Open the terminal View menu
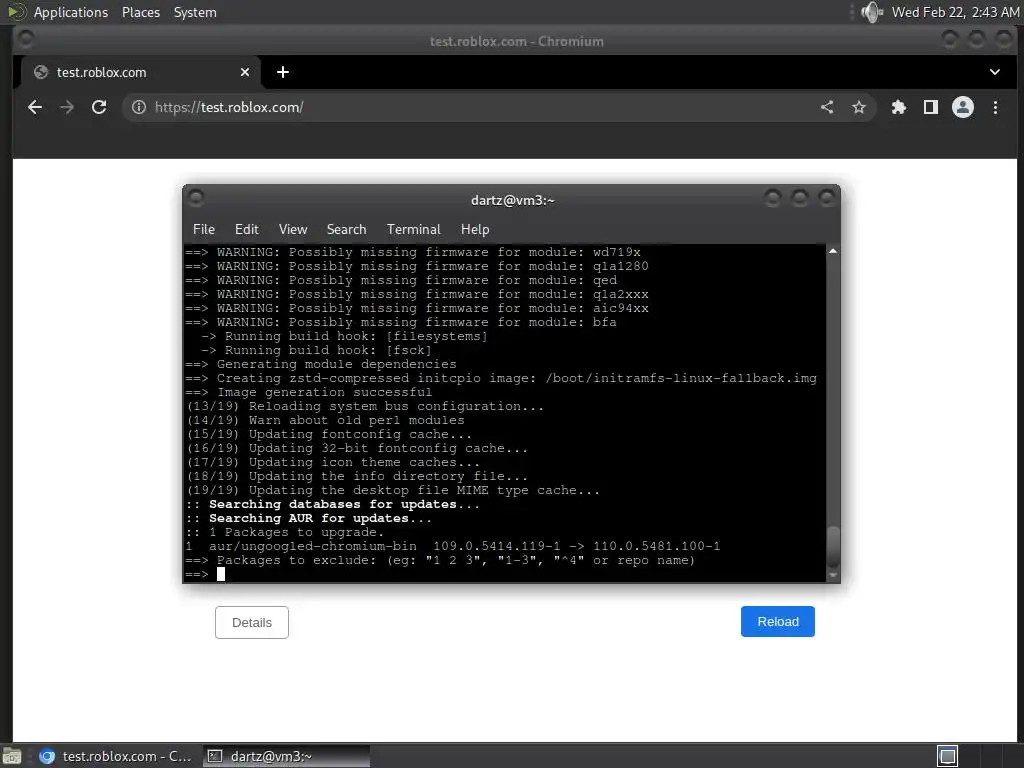The height and width of the screenshot is (768, 1024). pos(293,229)
